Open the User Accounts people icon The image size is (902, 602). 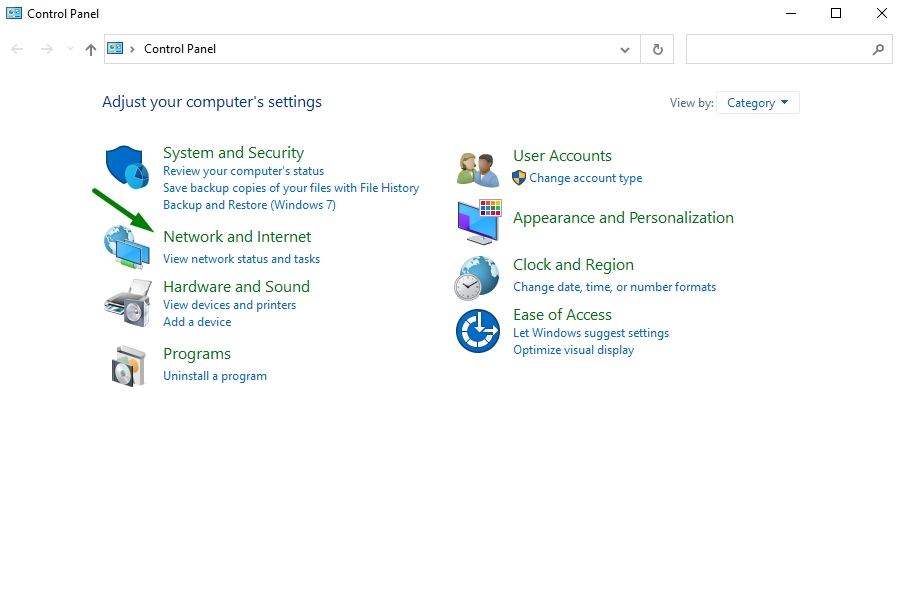tap(478, 169)
